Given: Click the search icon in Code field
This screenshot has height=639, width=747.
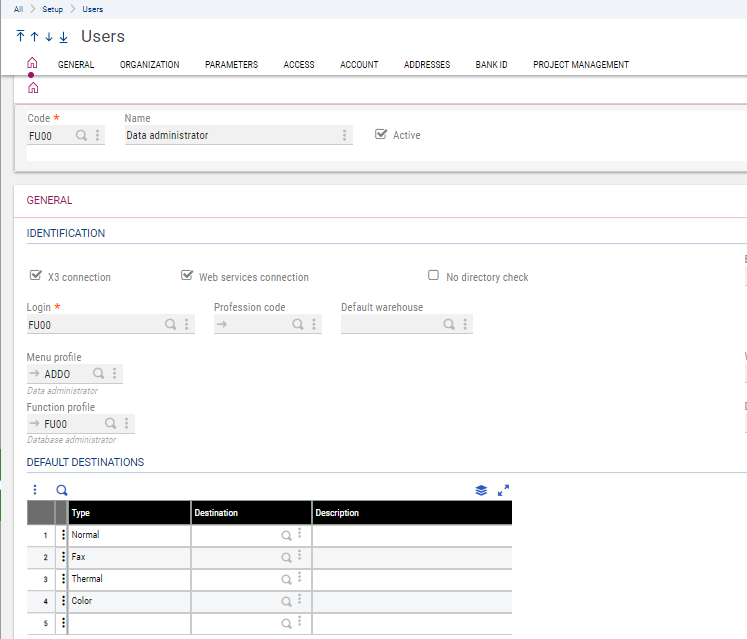Looking at the screenshot, I should coord(82,135).
